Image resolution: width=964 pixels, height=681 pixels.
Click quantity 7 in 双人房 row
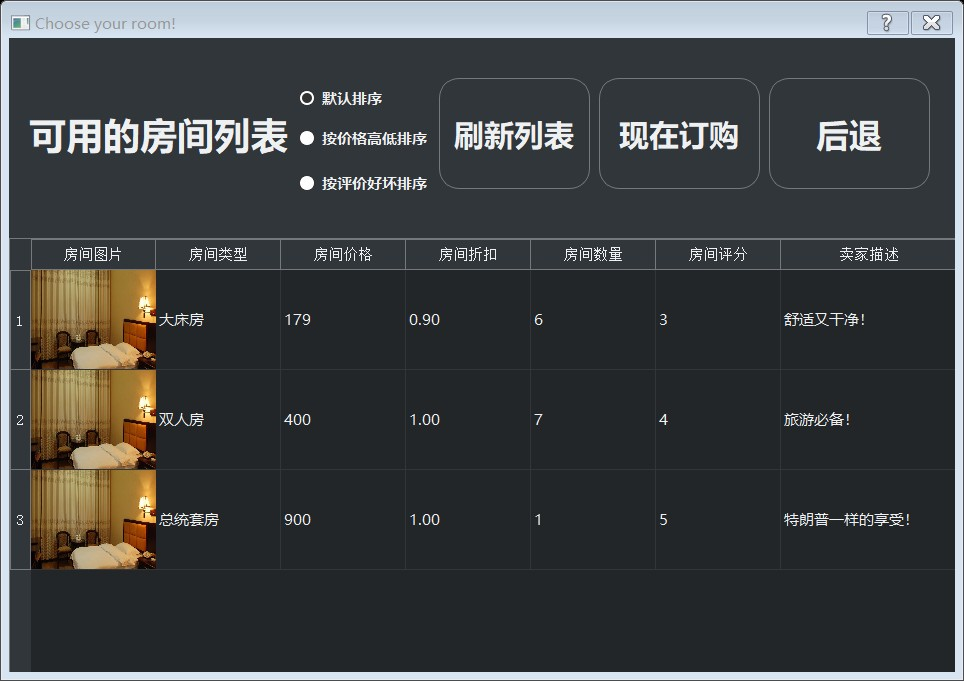pos(593,420)
